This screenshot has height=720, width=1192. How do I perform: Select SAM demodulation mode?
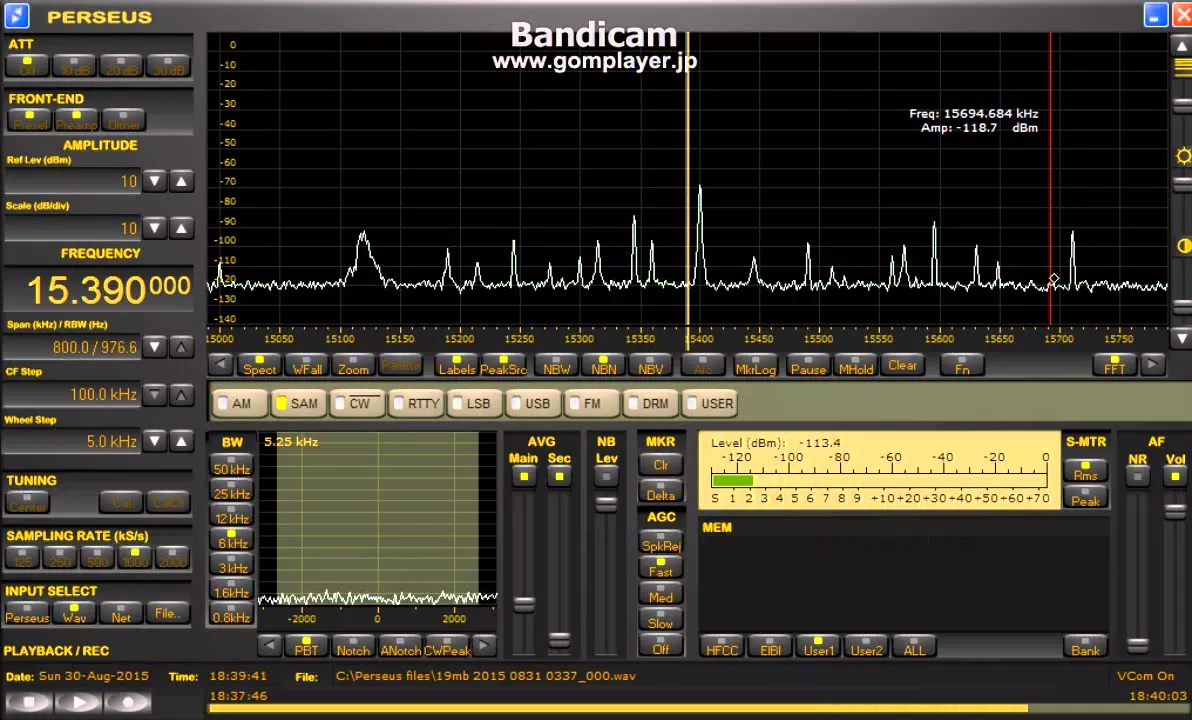297,404
